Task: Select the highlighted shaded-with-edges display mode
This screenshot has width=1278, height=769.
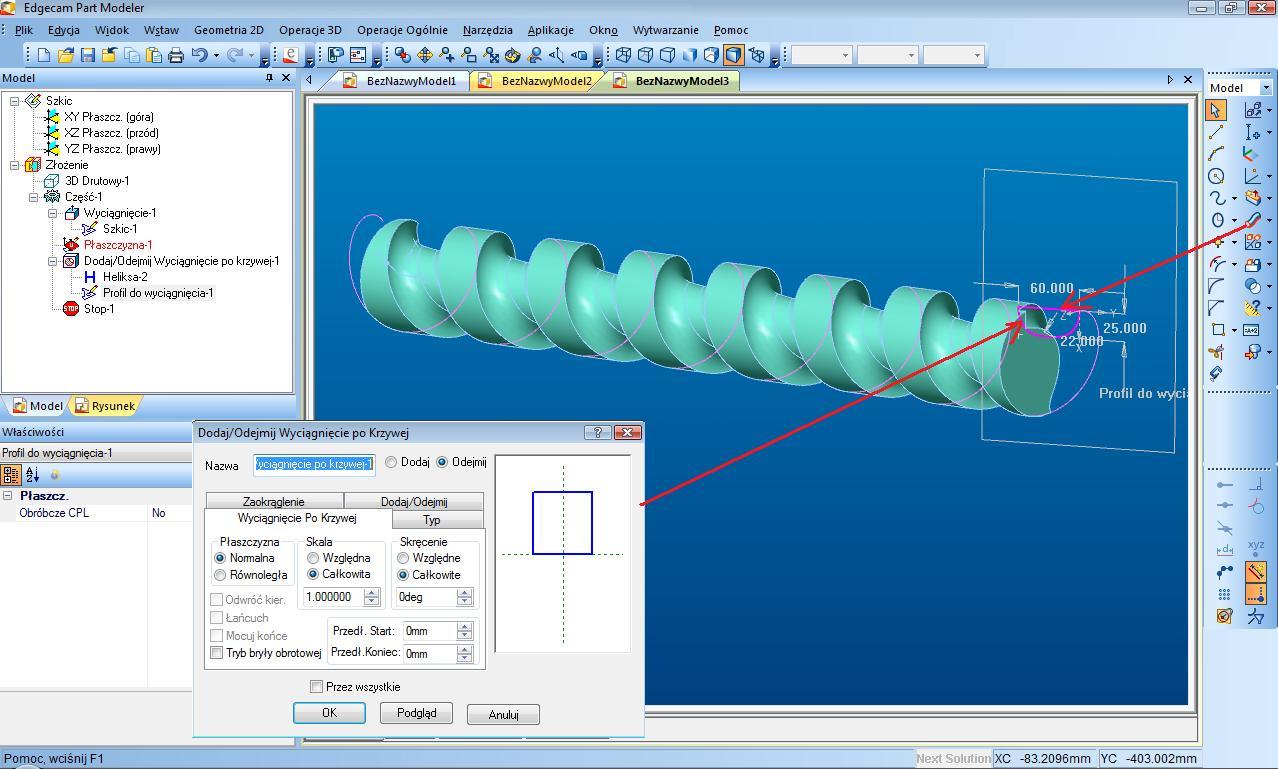Action: click(733, 56)
